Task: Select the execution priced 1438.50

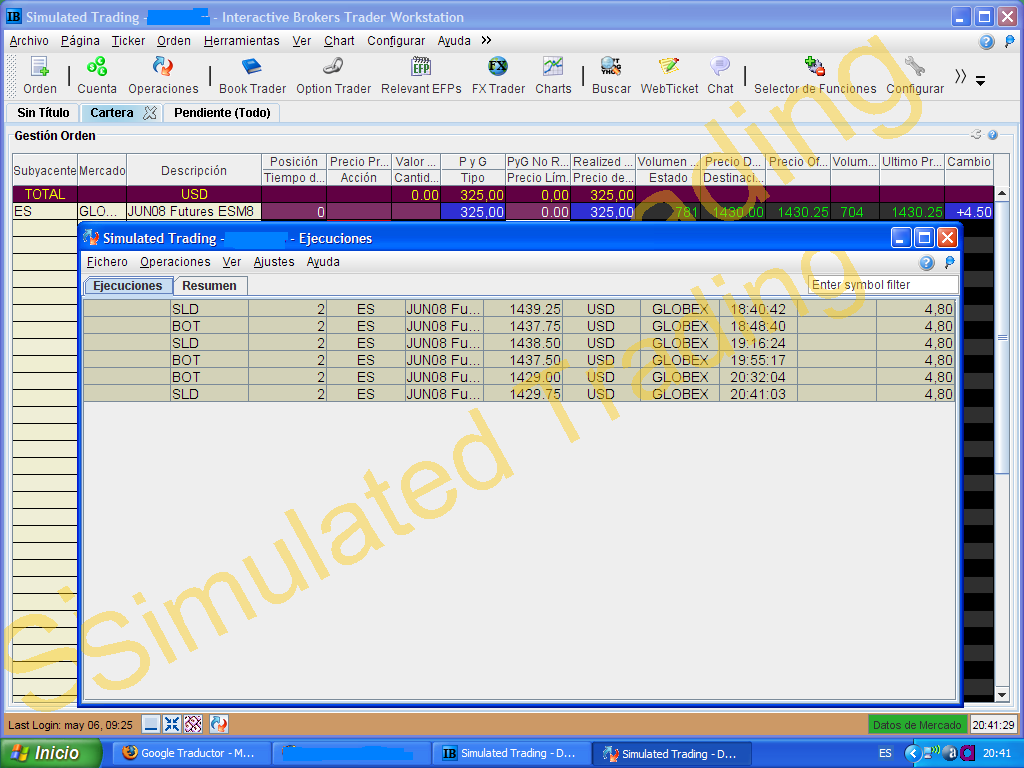Action: pos(519,343)
